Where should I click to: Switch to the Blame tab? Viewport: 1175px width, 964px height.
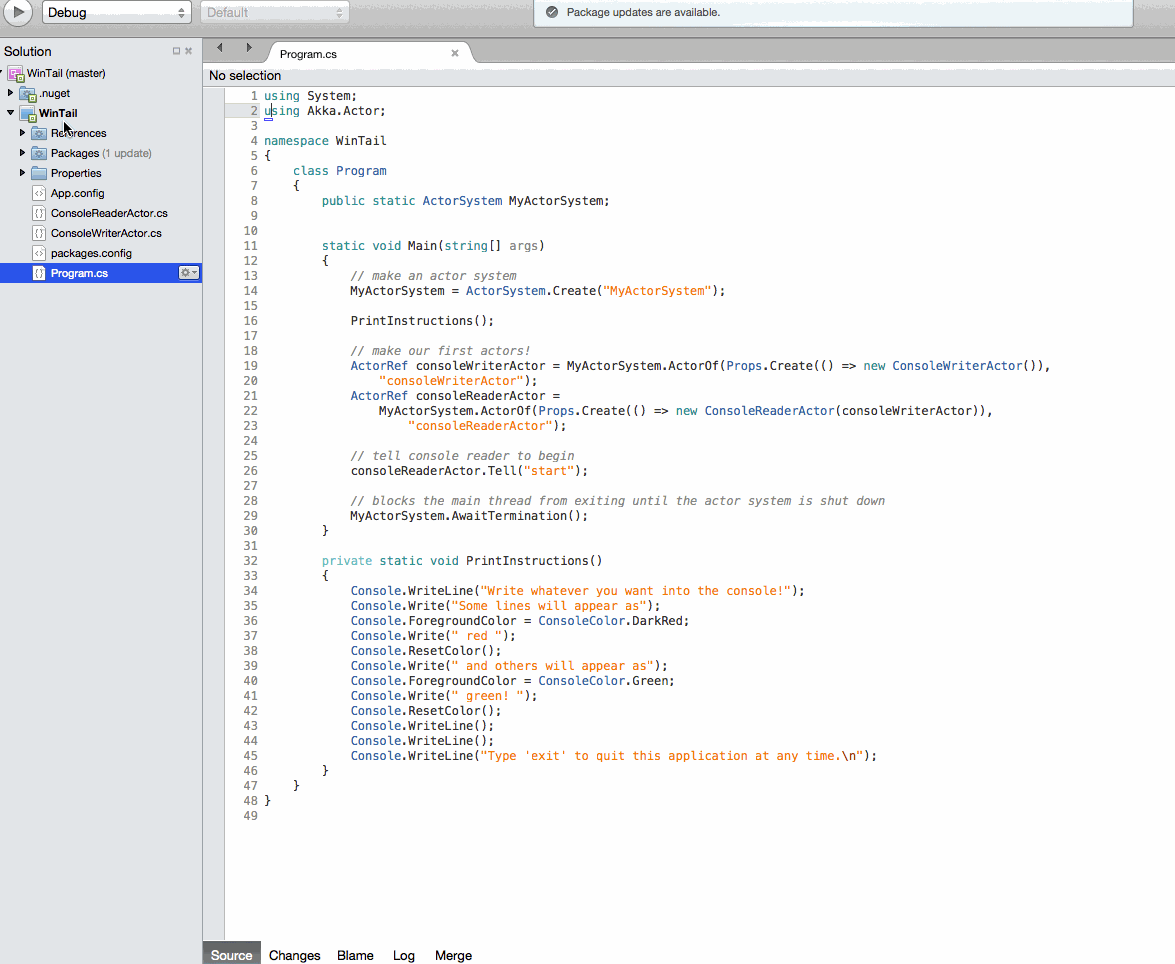click(x=355, y=955)
